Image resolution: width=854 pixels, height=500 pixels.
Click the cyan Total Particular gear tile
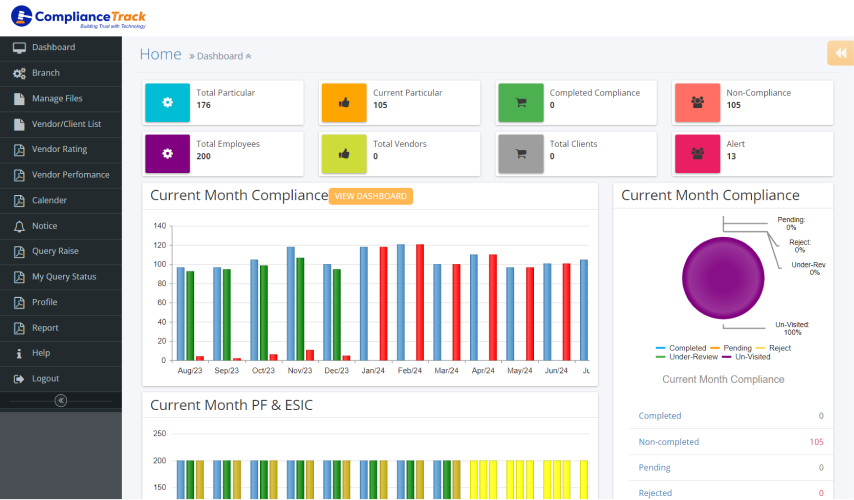pyautogui.click(x=167, y=102)
